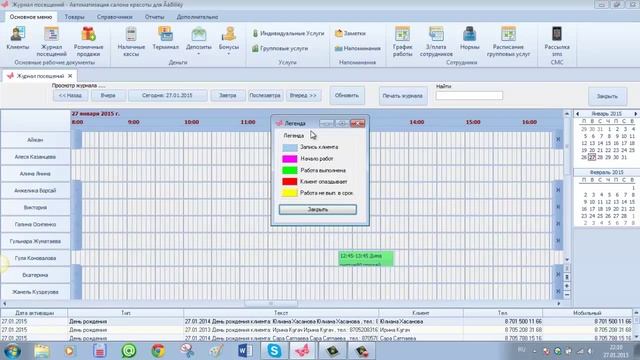Switch to the Отчеты ribbon tab
640x360 pixels.
point(155,17)
